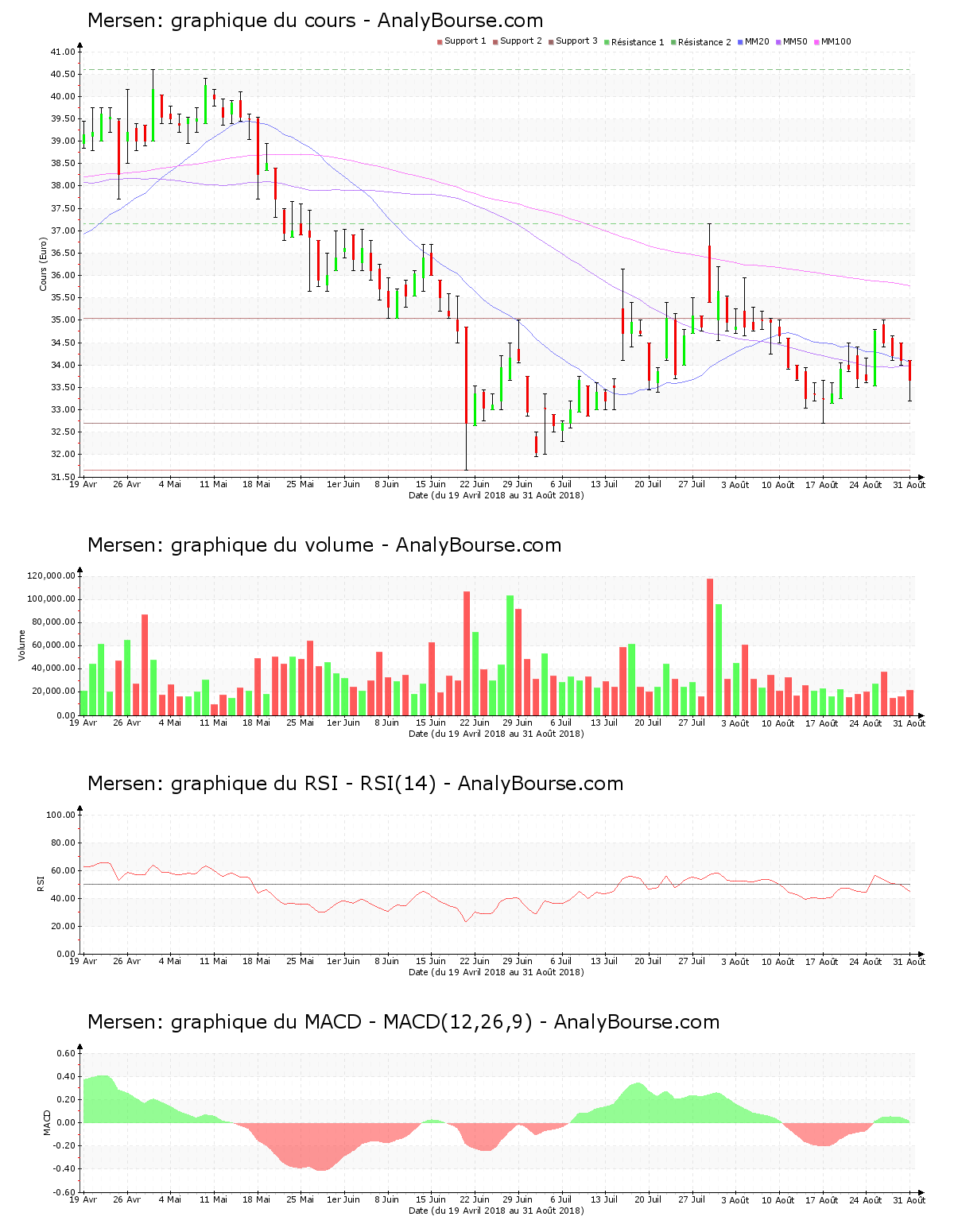
Task: Click the blue MM20 legend color swatch
Action: coord(741,42)
